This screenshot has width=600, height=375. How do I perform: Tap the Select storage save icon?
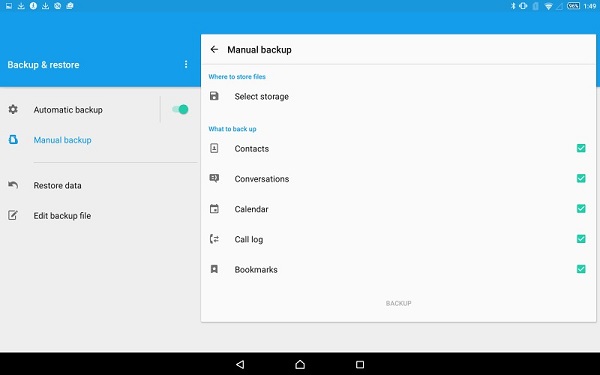click(214, 96)
